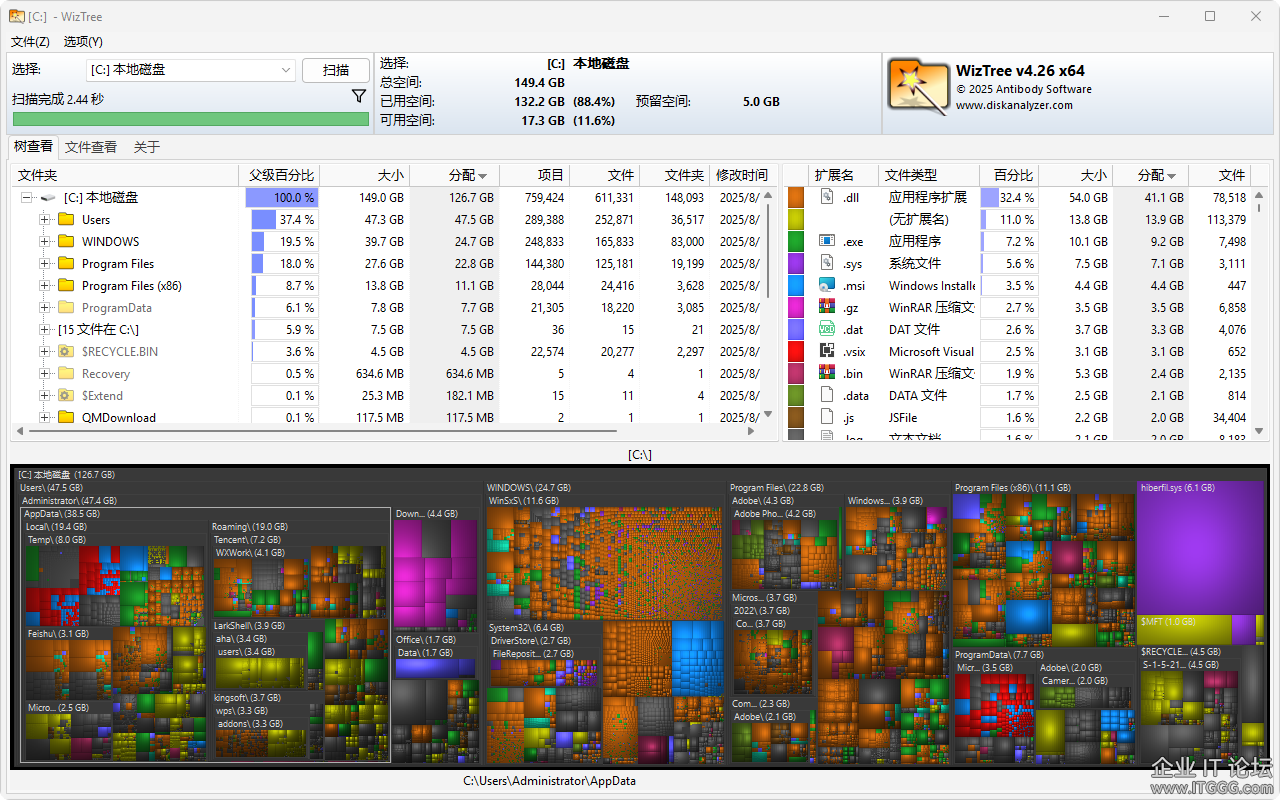Click the $RECYCLE.BIN gear folder icon
The height and width of the screenshot is (800, 1280).
click(x=67, y=351)
